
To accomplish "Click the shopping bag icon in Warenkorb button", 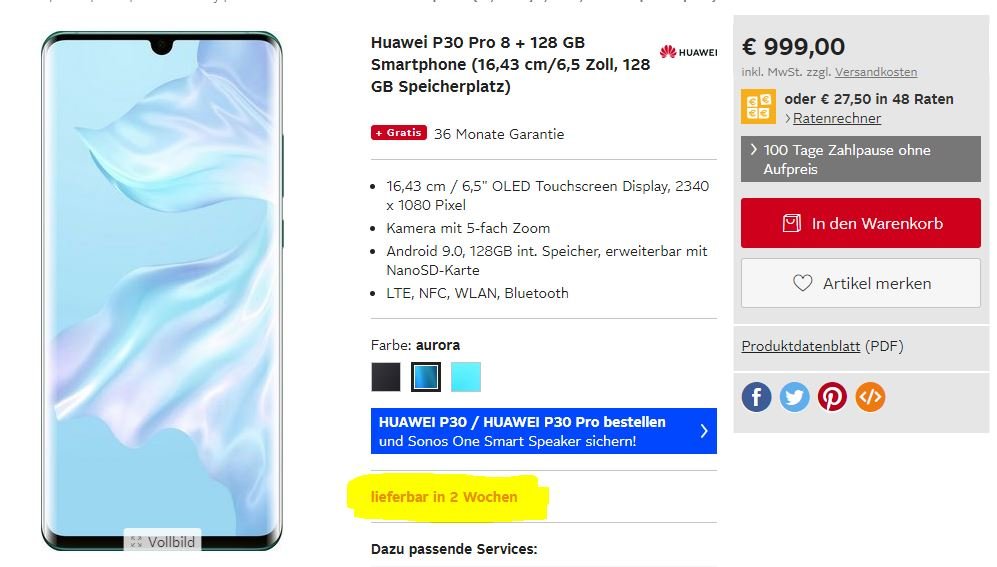I will [x=792, y=223].
